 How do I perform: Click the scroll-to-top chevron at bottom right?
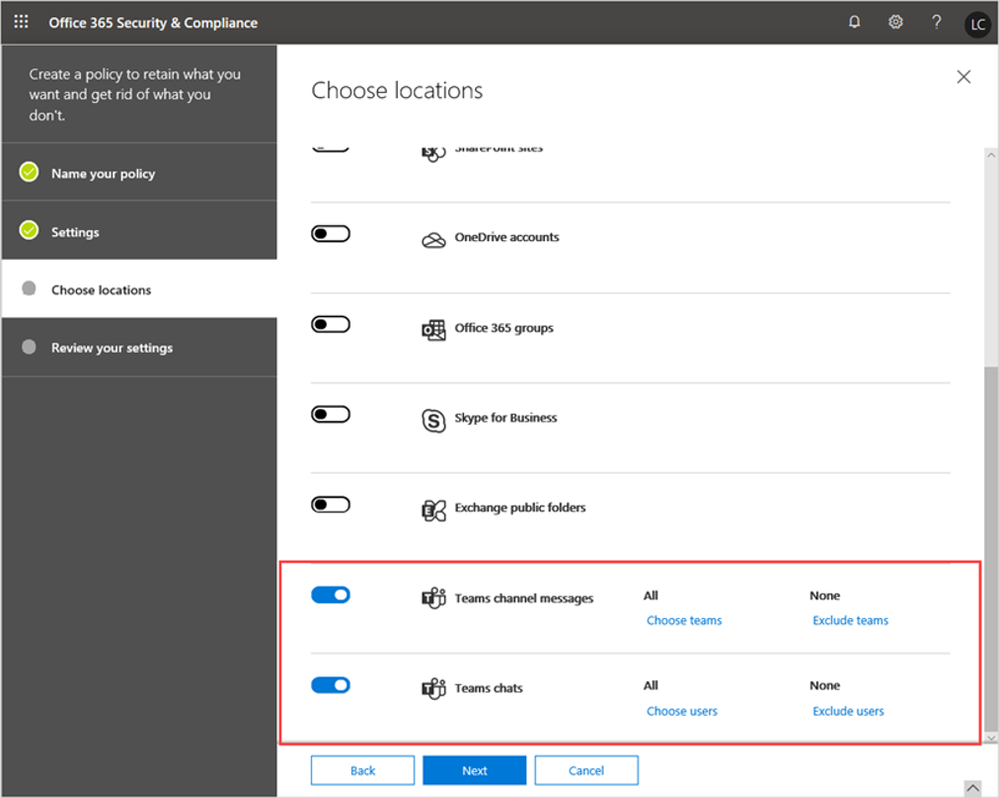pos(972,788)
